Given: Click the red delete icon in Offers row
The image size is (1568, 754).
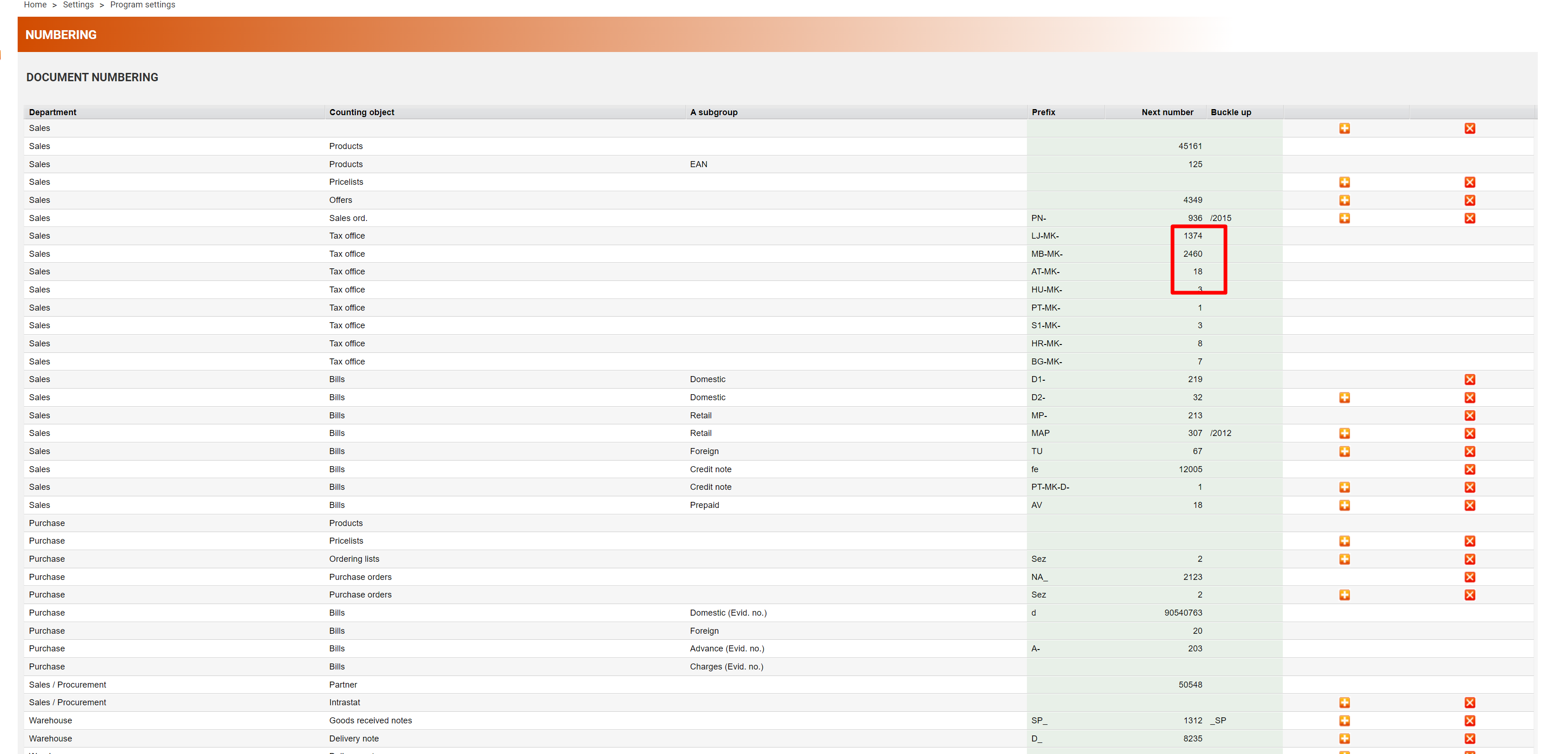Looking at the screenshot, I should (x=1470, y=200).
